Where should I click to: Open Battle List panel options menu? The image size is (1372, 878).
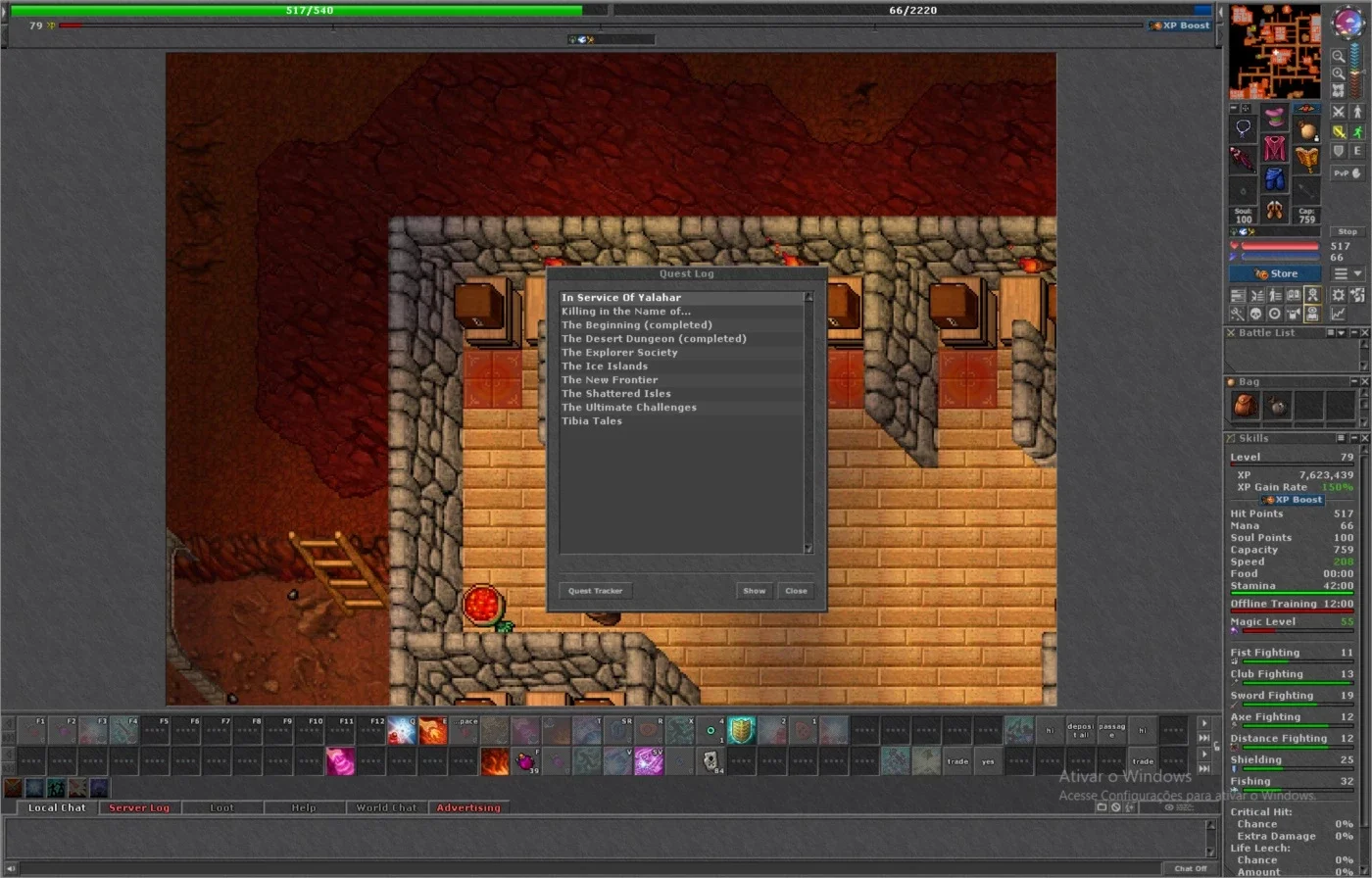click(x=1331, y=332)
